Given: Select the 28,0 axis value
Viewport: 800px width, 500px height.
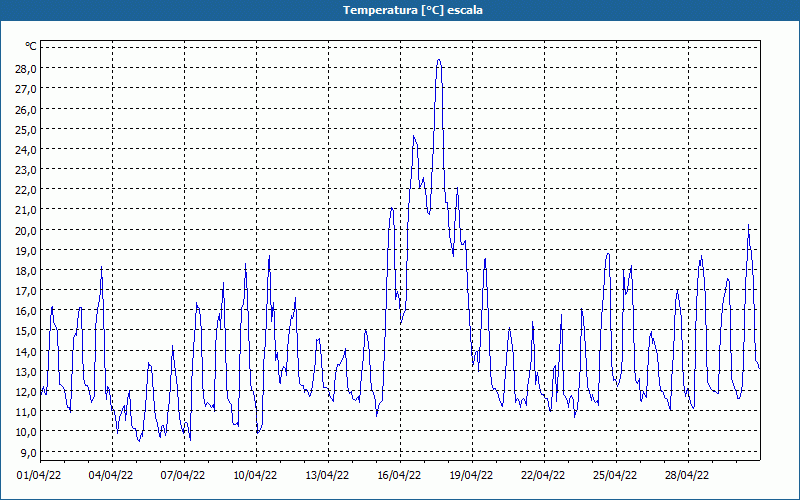Looking at the screenshot, I should pos(26,69).
